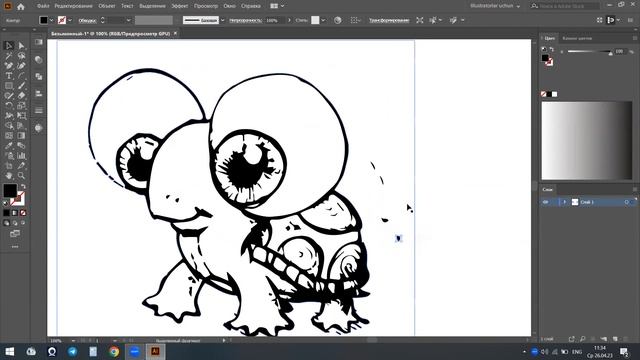Click the grayscale spectrum ramp in Color panel
The height and width of the screenshot is (360, 640).
tap(587, 140)
